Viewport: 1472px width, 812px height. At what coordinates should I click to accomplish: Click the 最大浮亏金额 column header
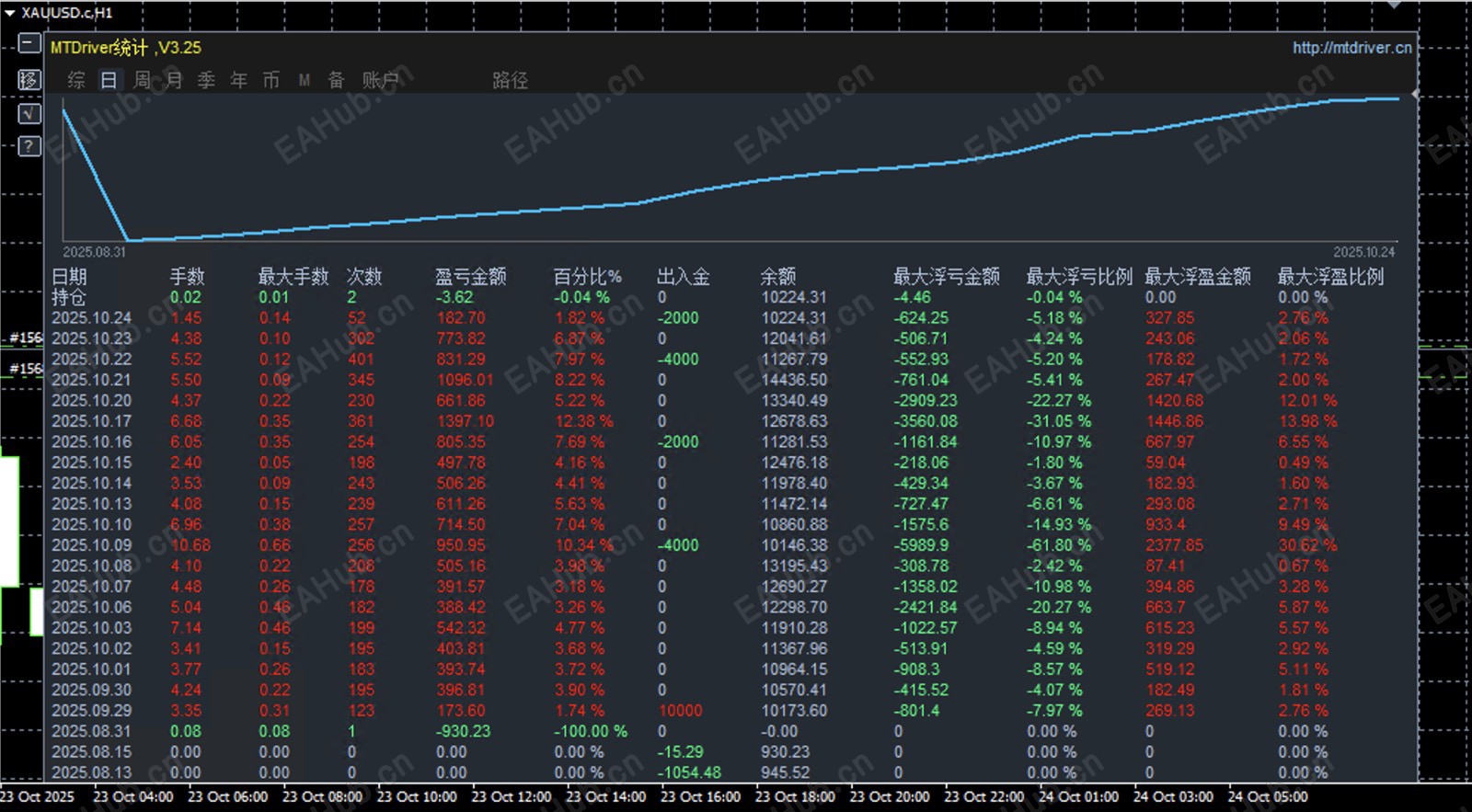point(947,277)
